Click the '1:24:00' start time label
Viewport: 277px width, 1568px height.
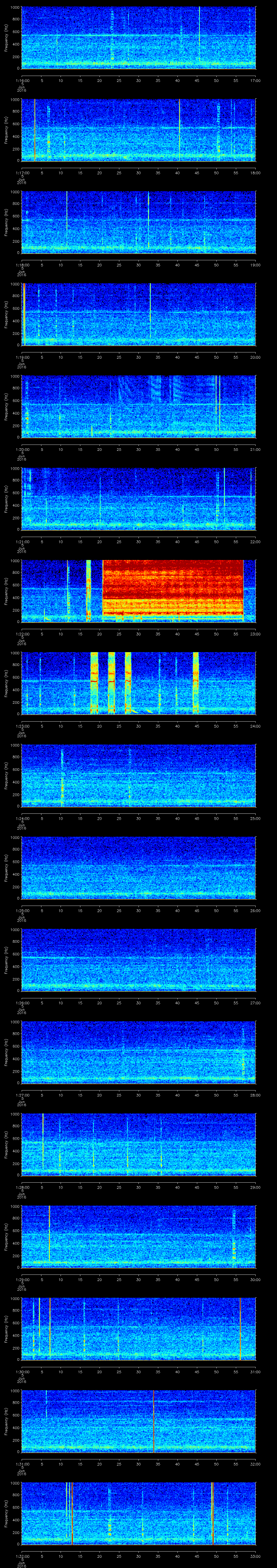[22, 818]
